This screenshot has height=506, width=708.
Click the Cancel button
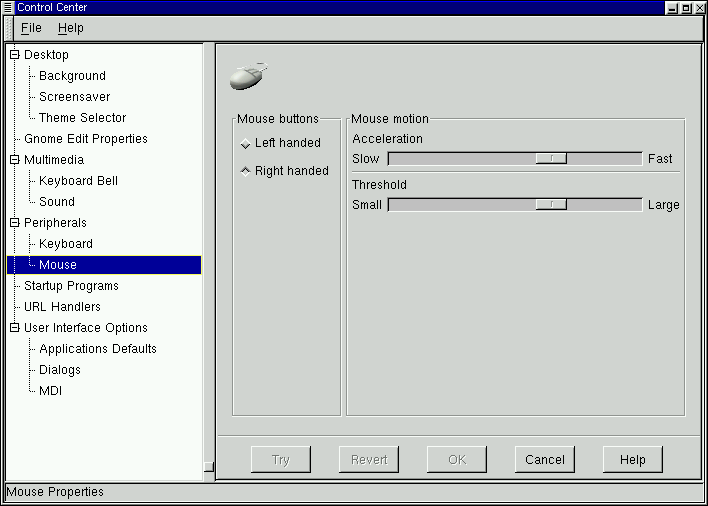pyautogui.click(x=545, y=460)
